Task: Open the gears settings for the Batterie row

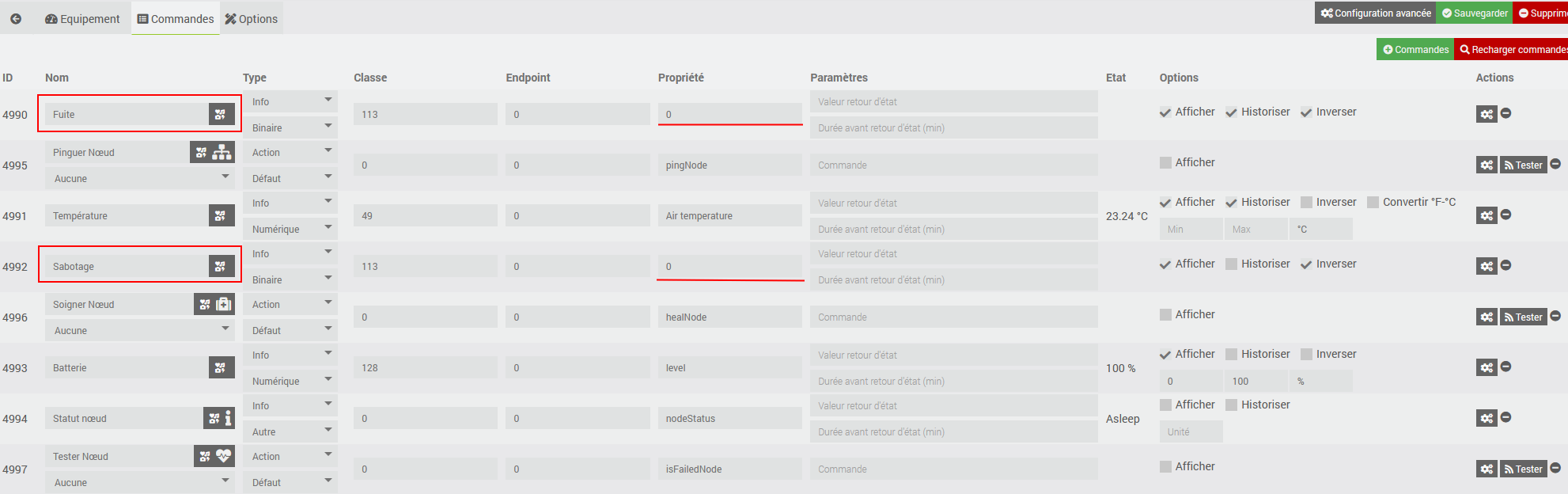Action: pyautogui.click(x=1487, y=367)
